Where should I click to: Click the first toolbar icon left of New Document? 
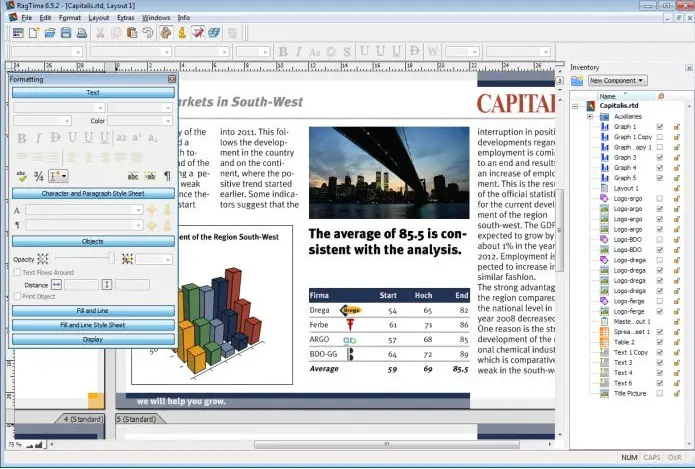(x=18, y=33)
